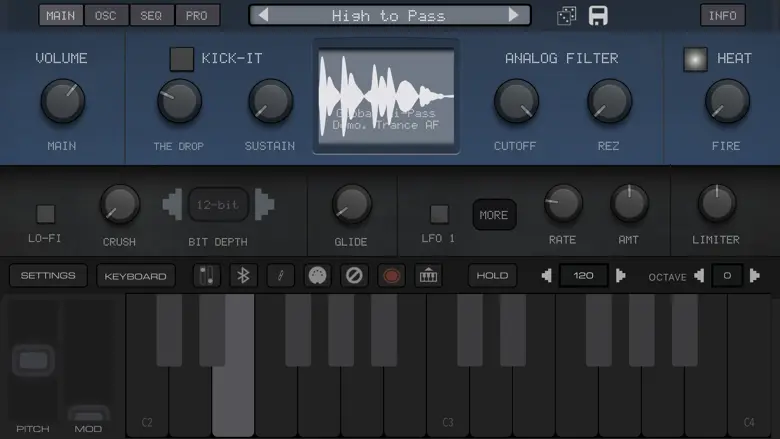Enable the LFO 1 checkbox

(x=438, y=213)
